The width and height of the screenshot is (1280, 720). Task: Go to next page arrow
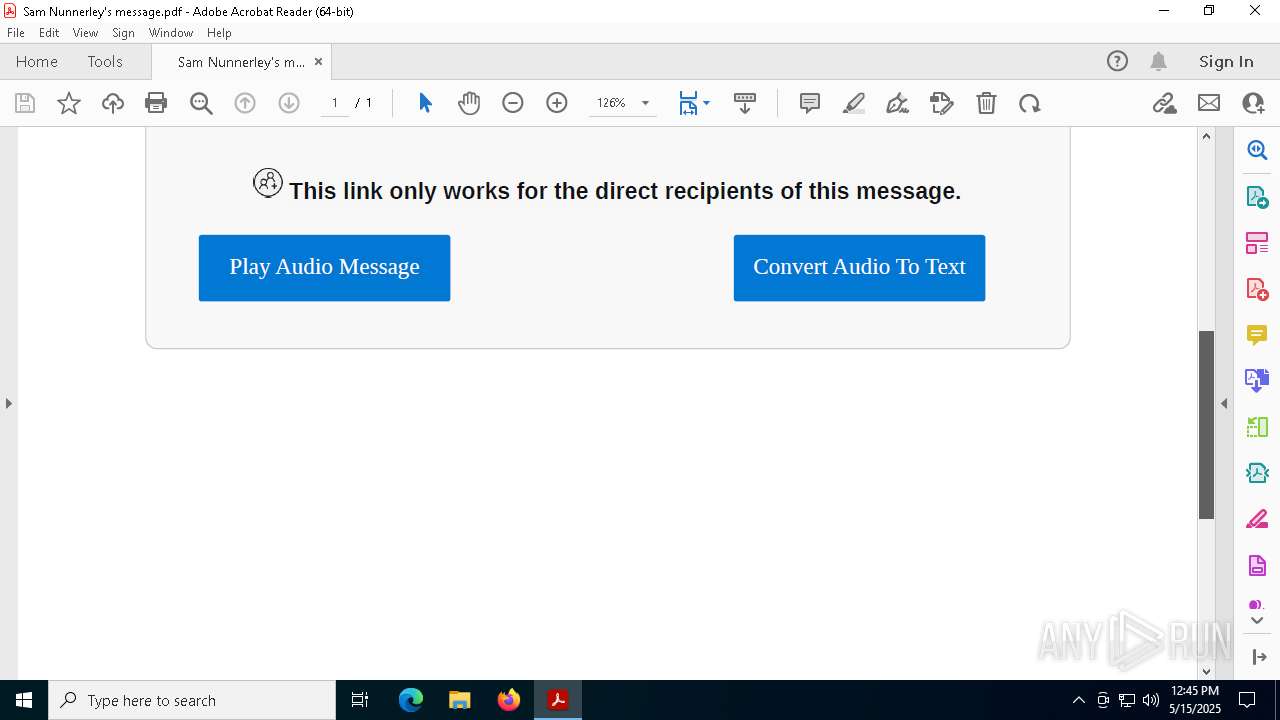pos(289,103)
